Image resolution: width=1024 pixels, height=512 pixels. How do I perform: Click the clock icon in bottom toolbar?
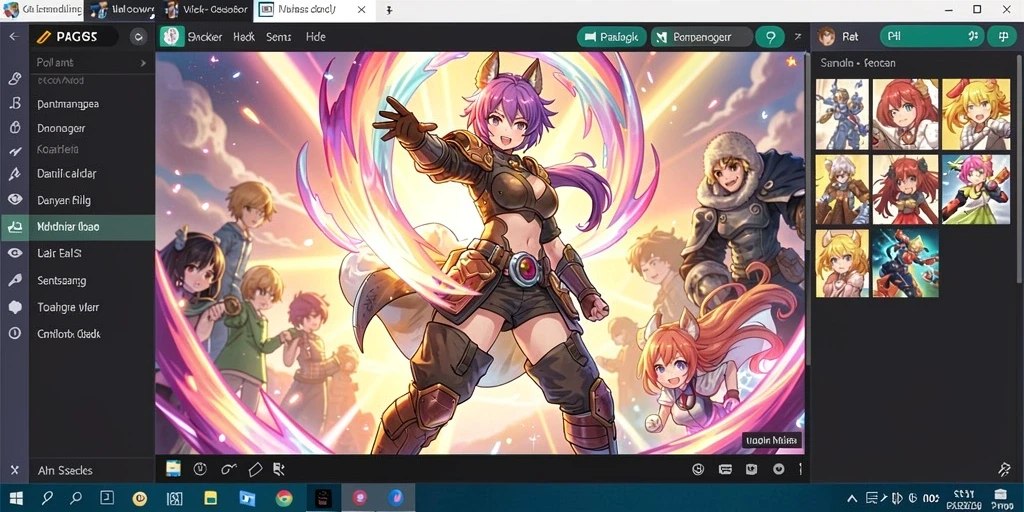pos(200,469)
